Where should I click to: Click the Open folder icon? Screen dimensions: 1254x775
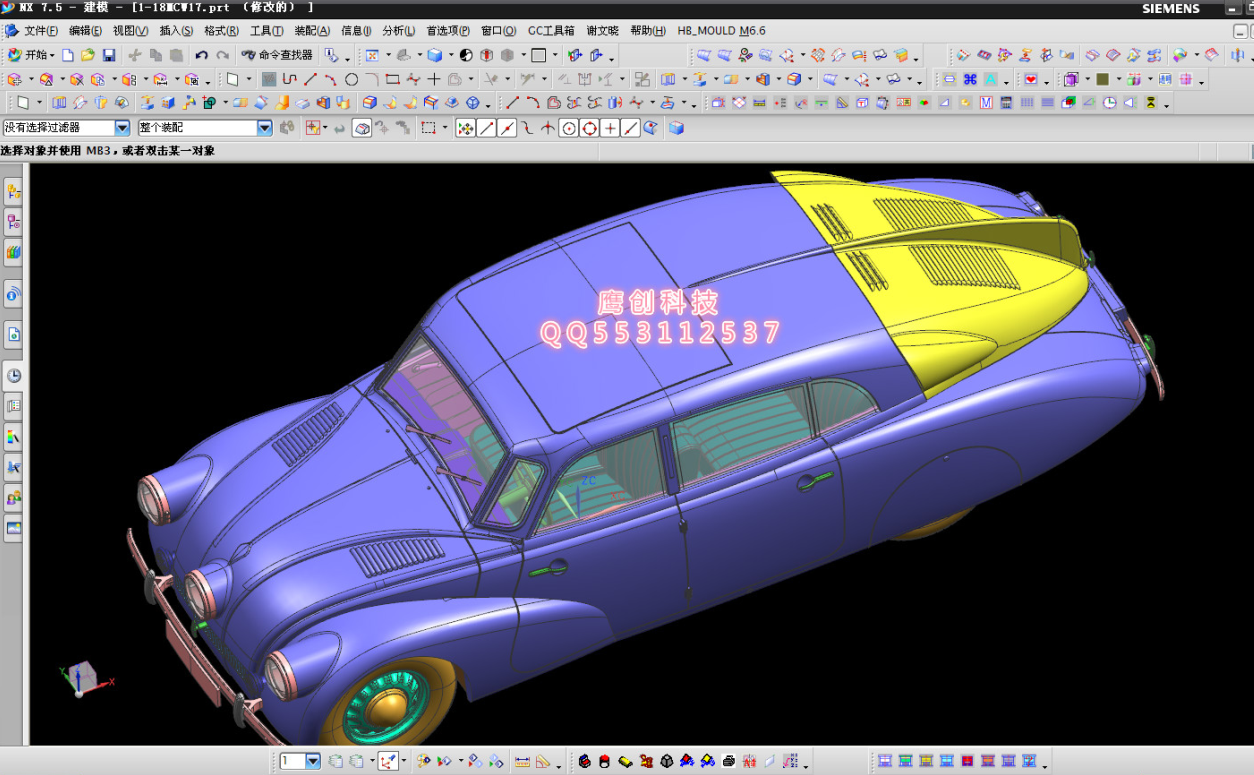88,56
